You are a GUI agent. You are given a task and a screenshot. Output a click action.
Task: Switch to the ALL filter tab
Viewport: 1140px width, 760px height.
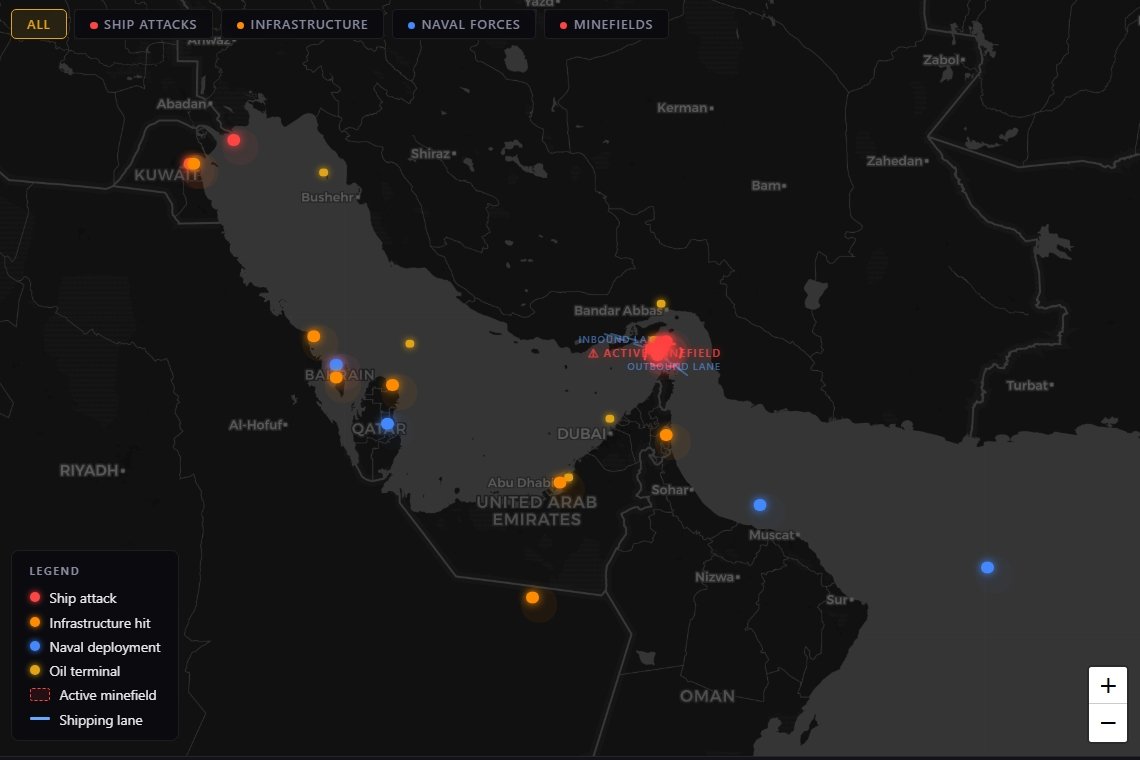point(38,24)
